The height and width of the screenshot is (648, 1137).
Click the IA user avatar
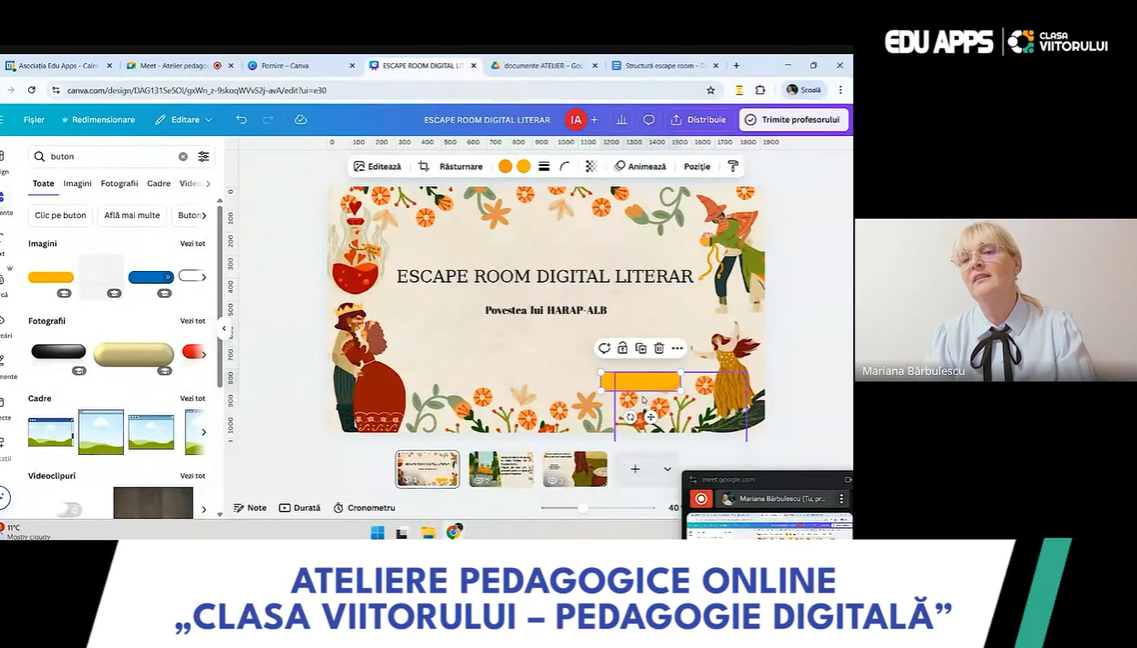pyautogui.click(x=576, y=120)
